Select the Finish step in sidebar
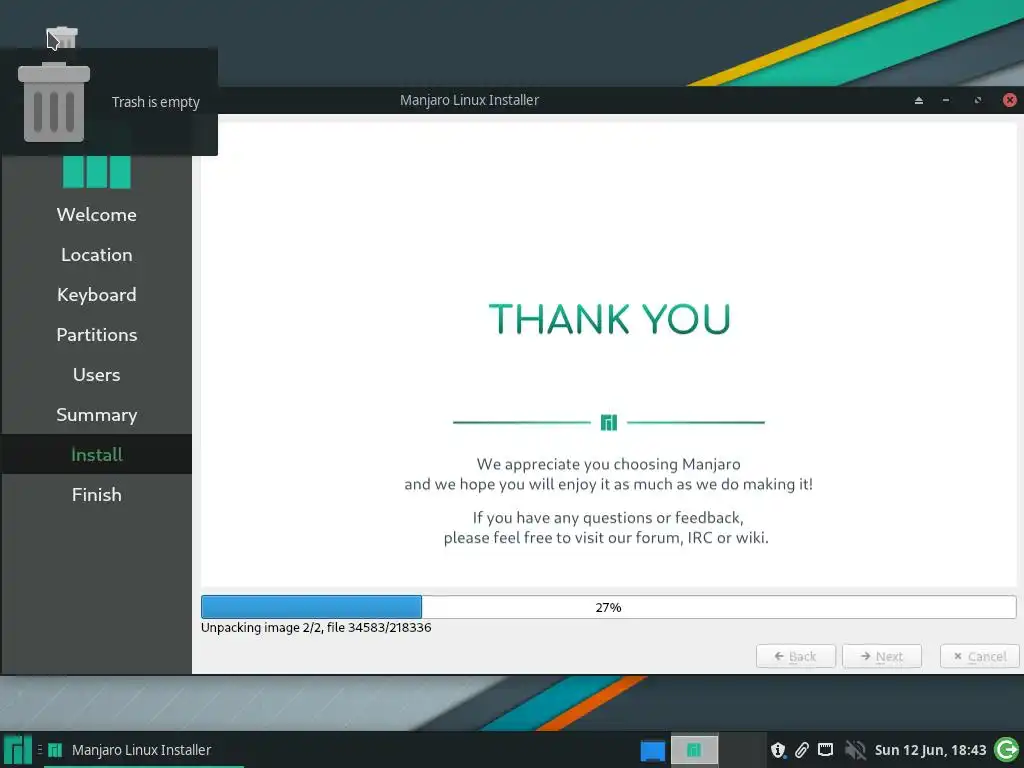The width and height of the screenshot is (1024, 768). click(x=97, y=494)
